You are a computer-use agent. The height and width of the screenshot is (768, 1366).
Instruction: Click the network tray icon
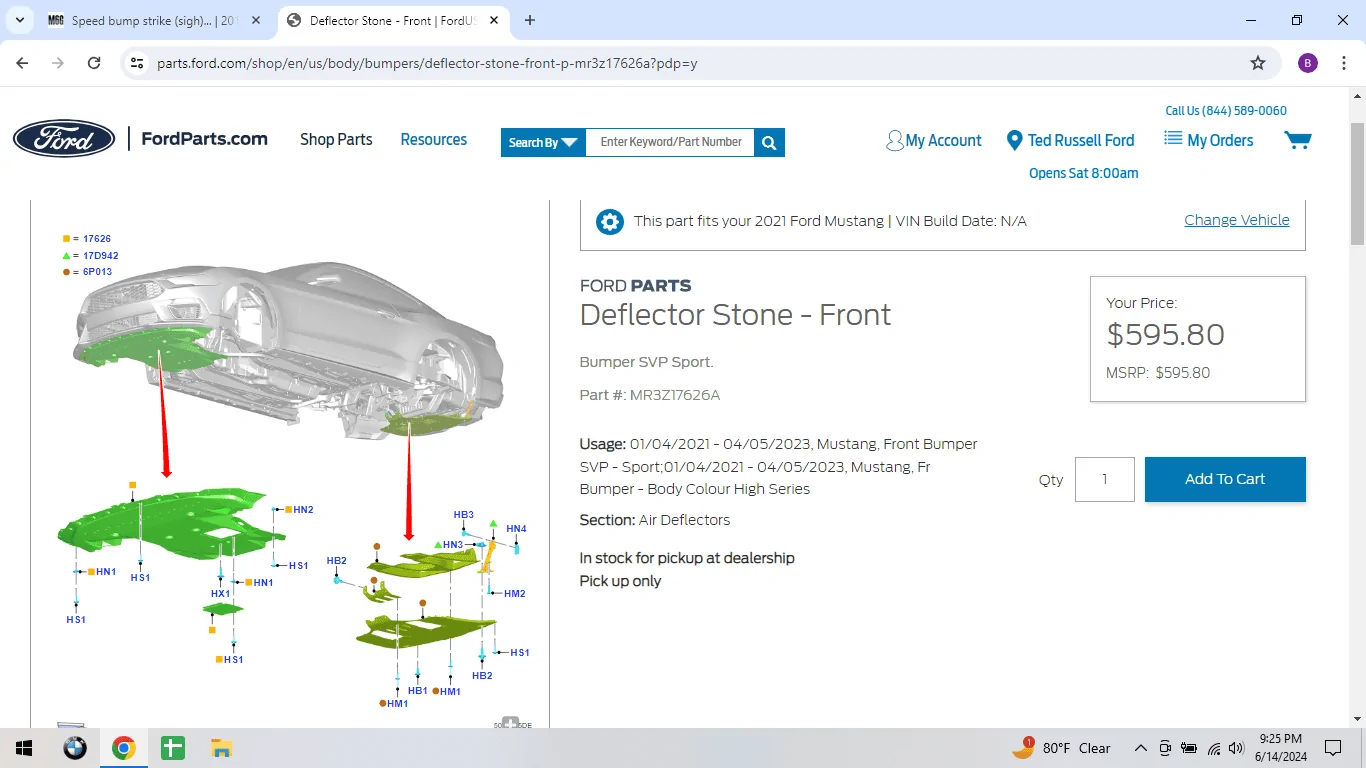click(1214, 748)
